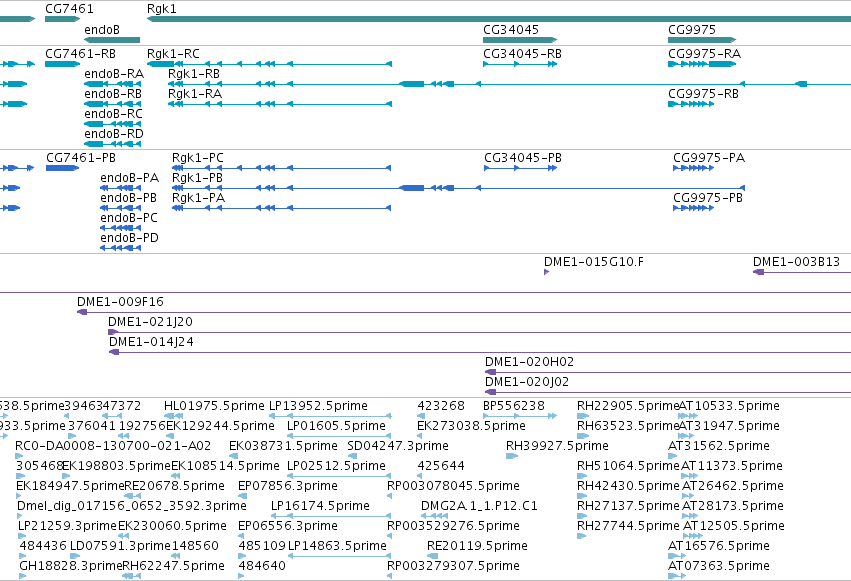Click BAC clone DME1-015G10.F
The image size is (851, 581).
(594, 262)
